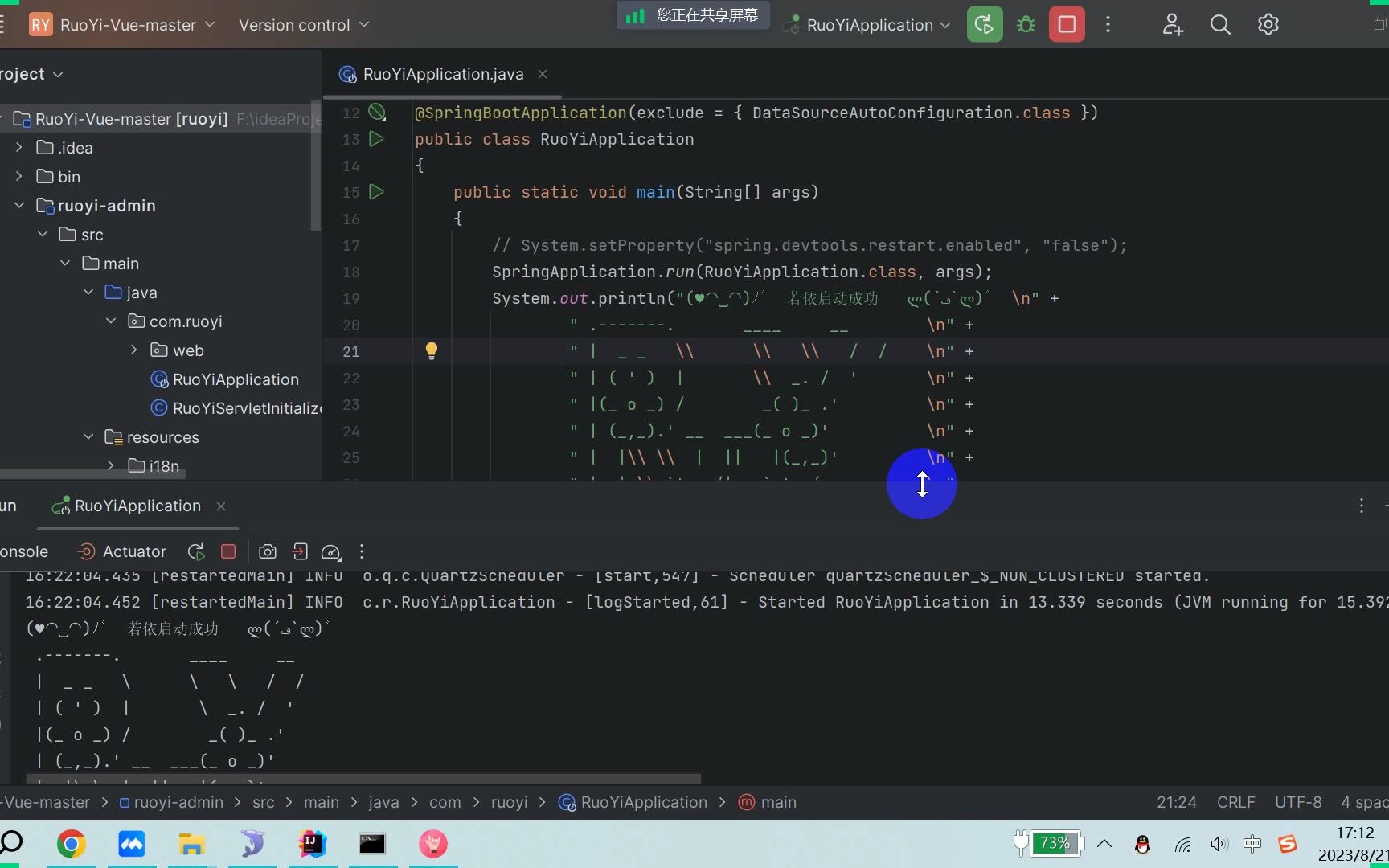This screenshot has width=1389, height=868.
Task: Collapse the main folder in the project tree
Action: [x=65, y=263]
